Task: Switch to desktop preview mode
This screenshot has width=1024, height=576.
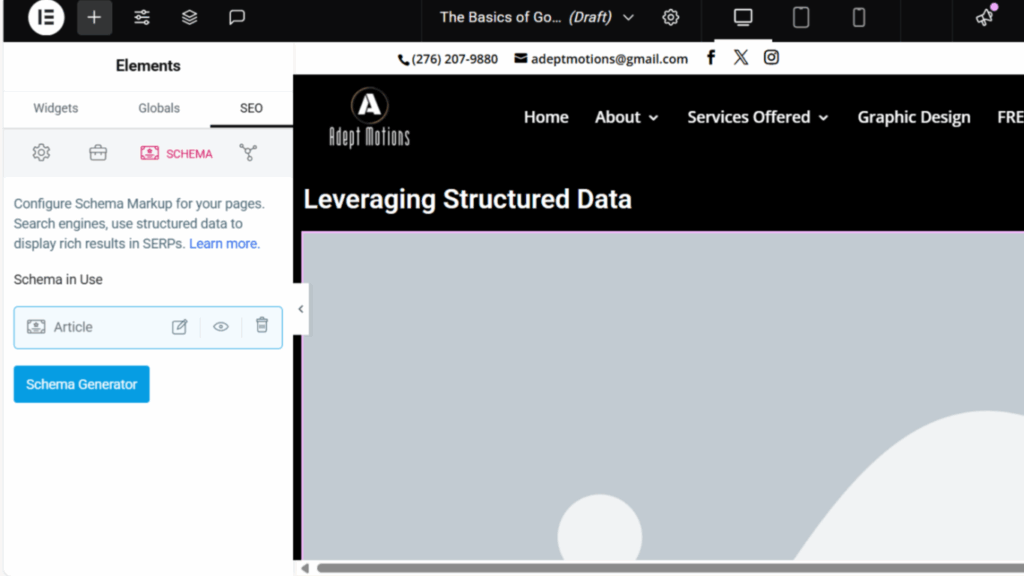Action: tap(743, 17)
